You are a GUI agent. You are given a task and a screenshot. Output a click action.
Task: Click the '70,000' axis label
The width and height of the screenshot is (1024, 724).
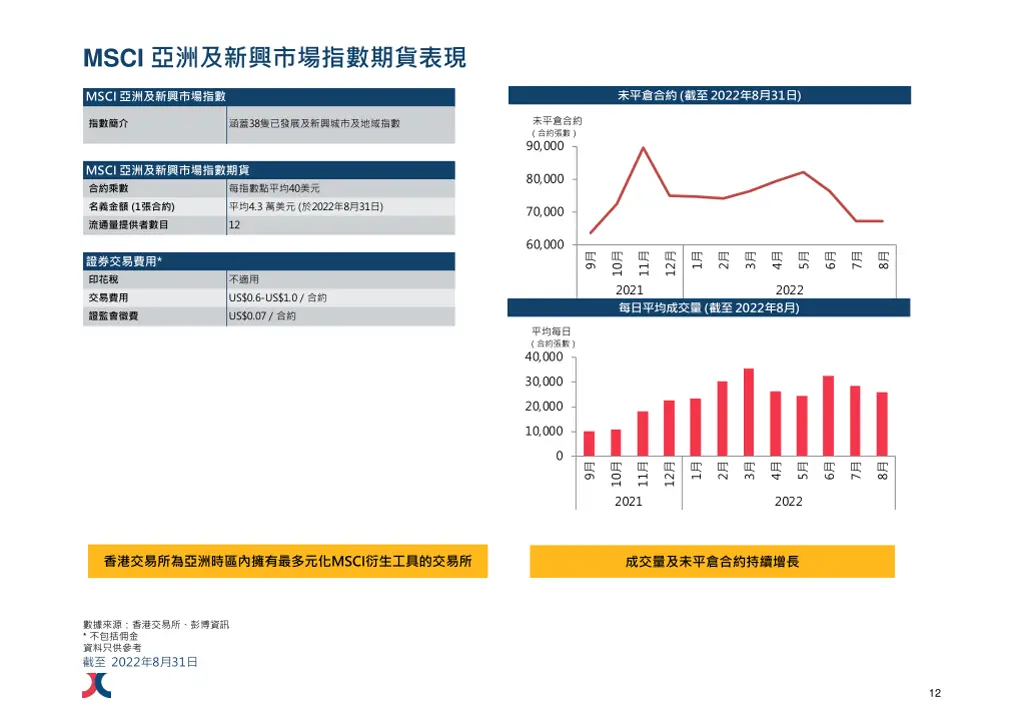pos(545,212)
